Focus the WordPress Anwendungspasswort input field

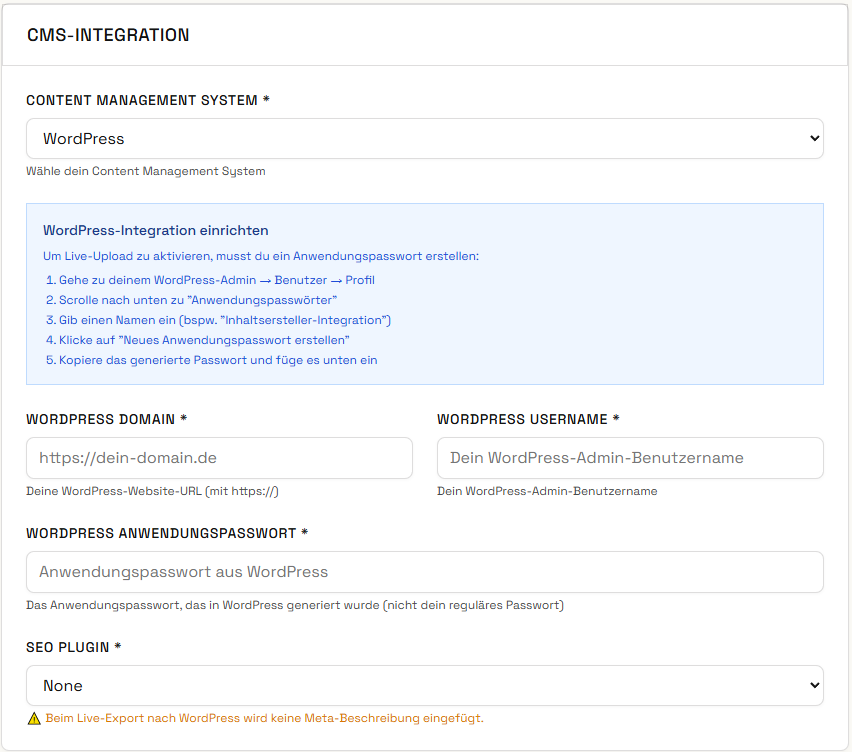(x=424, y=572)
